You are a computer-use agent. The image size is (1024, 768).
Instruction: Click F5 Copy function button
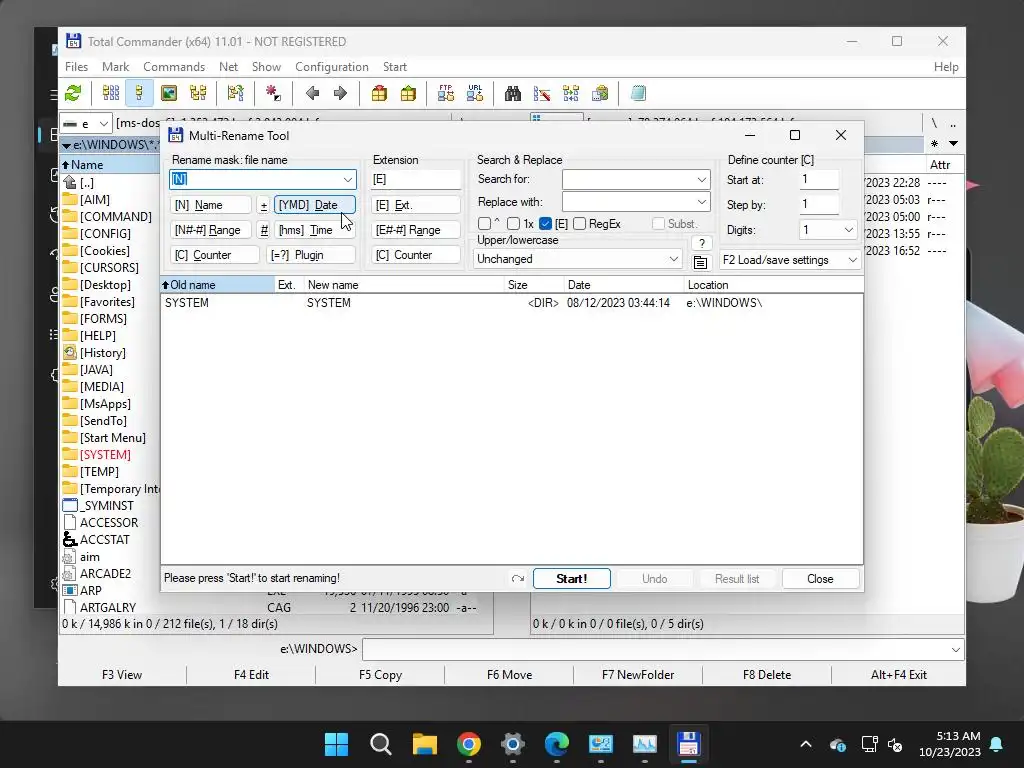pos(380,675)
